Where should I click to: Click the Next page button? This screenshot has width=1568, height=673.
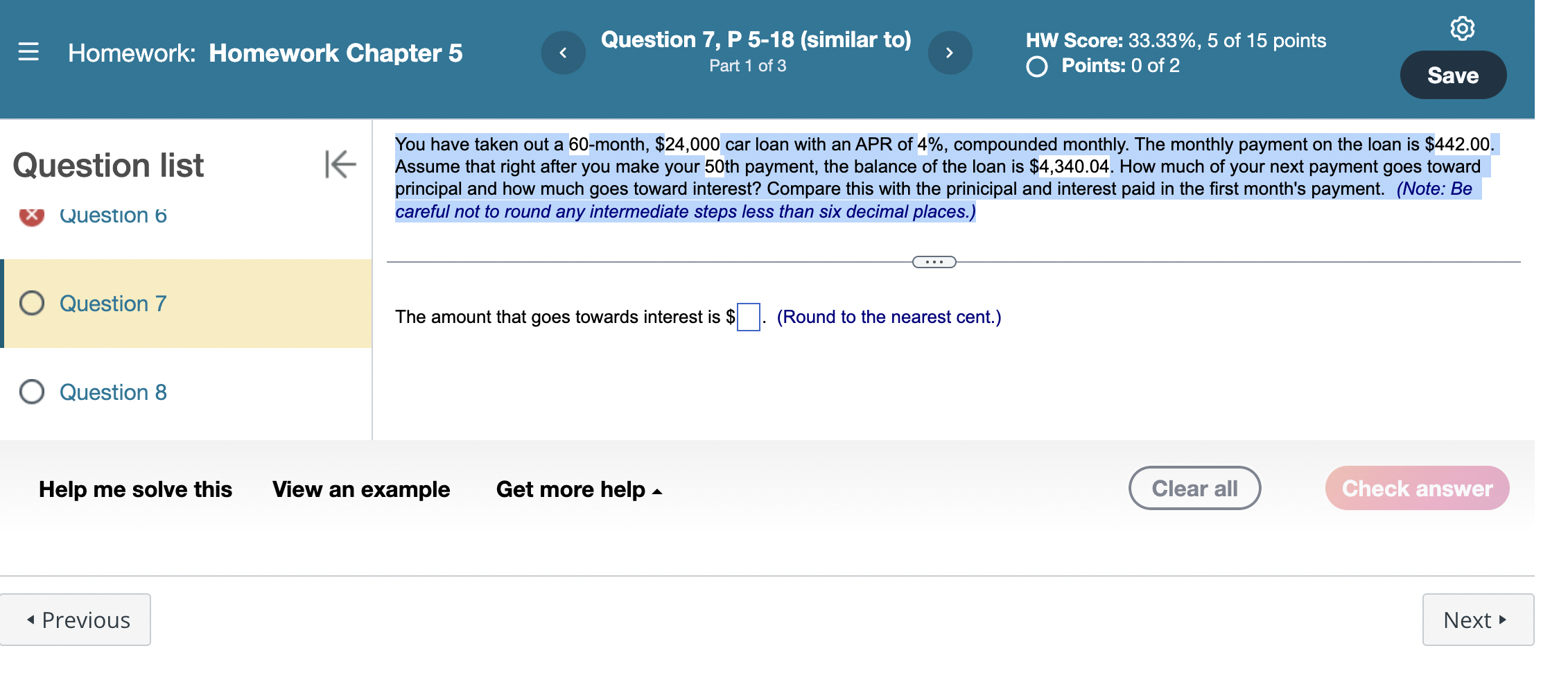click(1478, 620)
